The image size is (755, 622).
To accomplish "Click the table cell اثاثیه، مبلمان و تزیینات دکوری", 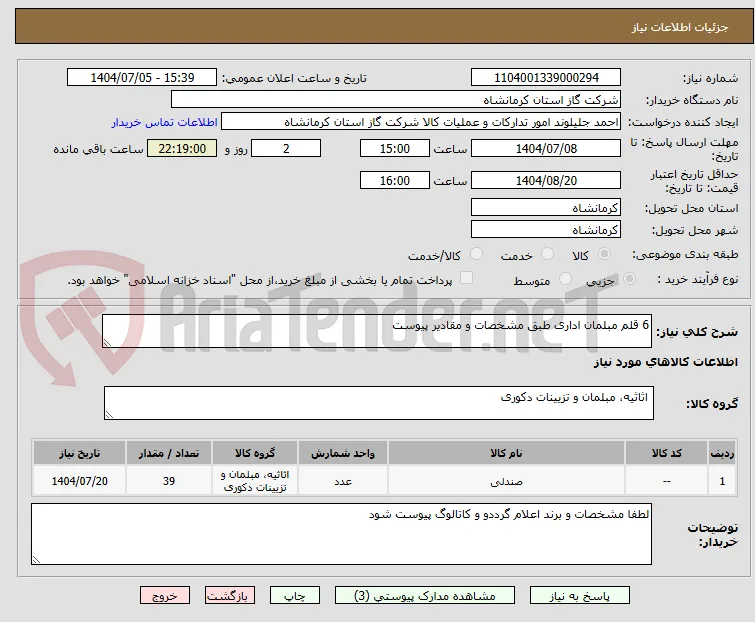I will point(255,481).
